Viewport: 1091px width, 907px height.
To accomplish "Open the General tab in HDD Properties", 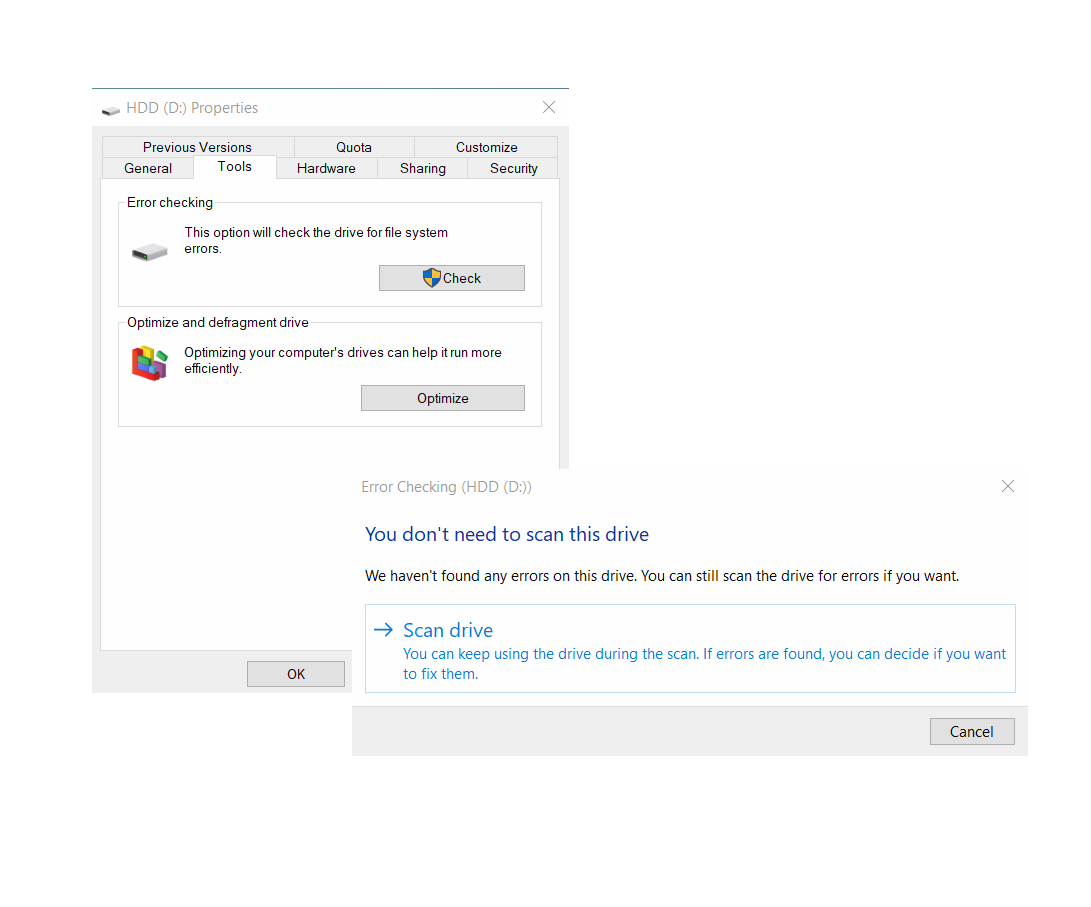I will click(x=148, y=168).
